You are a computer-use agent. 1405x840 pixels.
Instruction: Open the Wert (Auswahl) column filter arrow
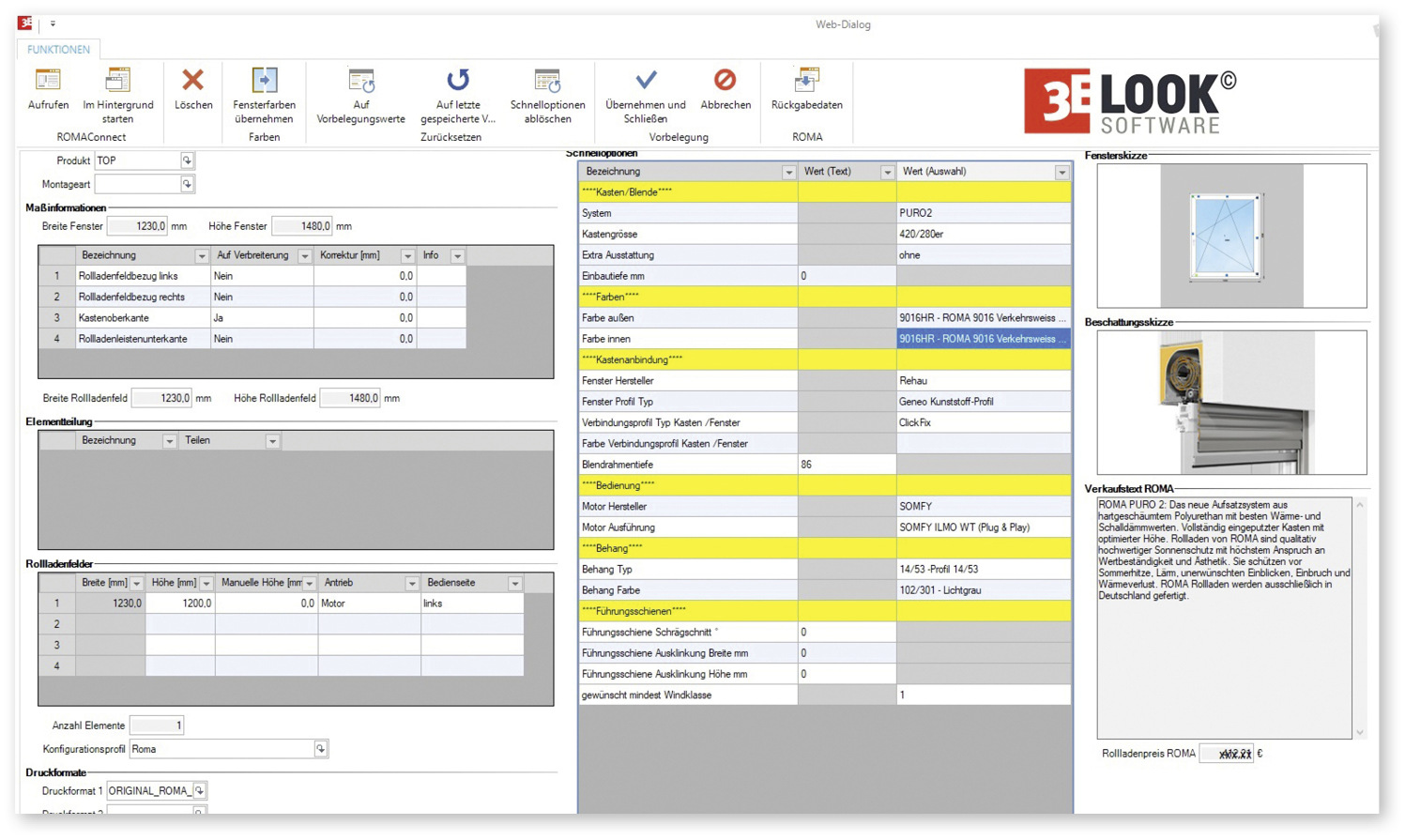click(1061, 172)
